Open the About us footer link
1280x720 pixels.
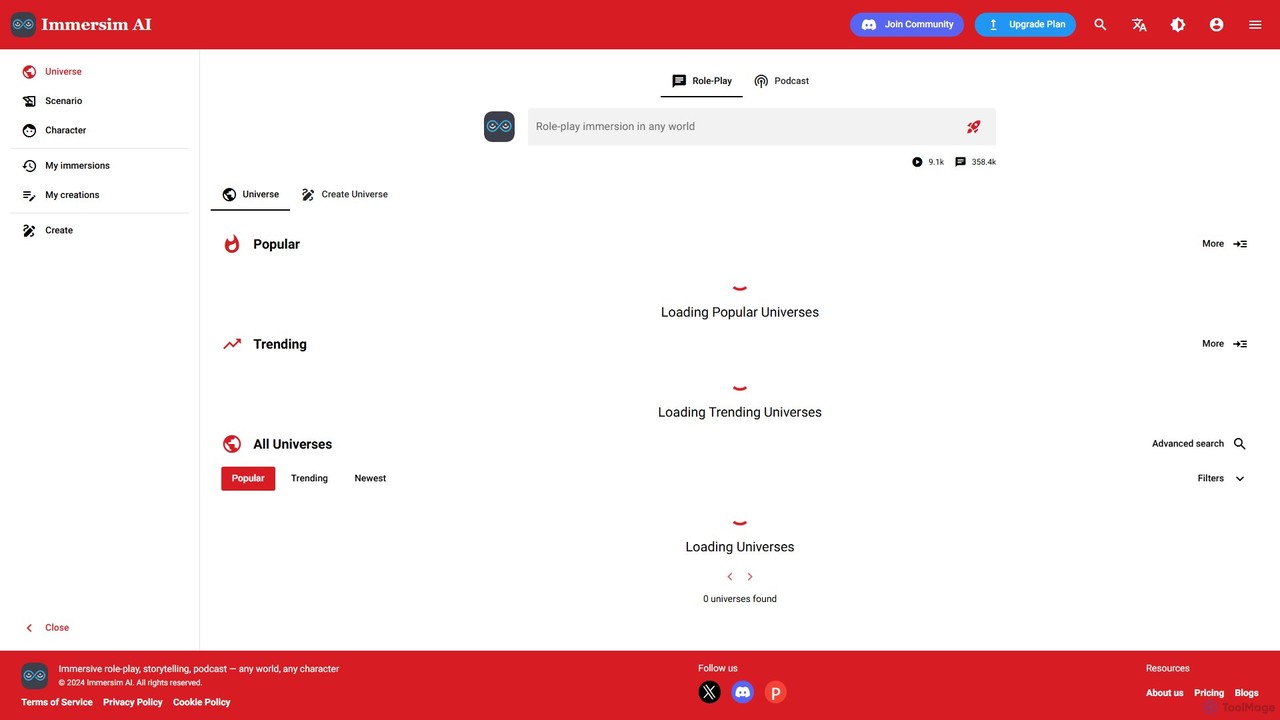pyautogui.click(x=1165, y=693)
